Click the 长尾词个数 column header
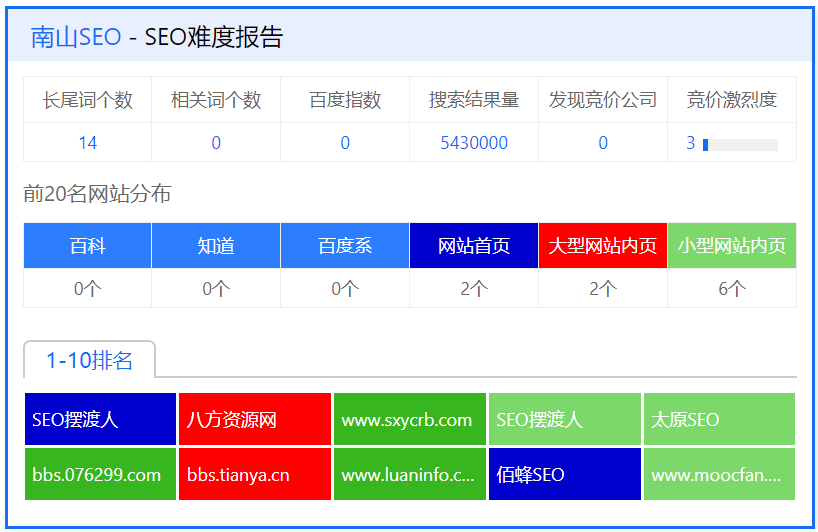 88,100
